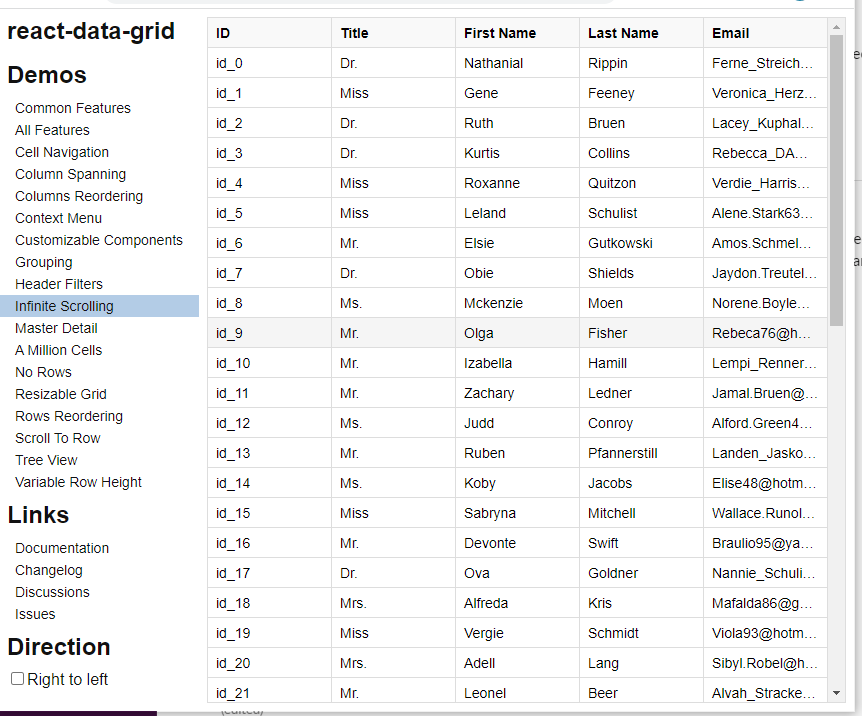Select first name cell Mckenzie

pos(517,302)
